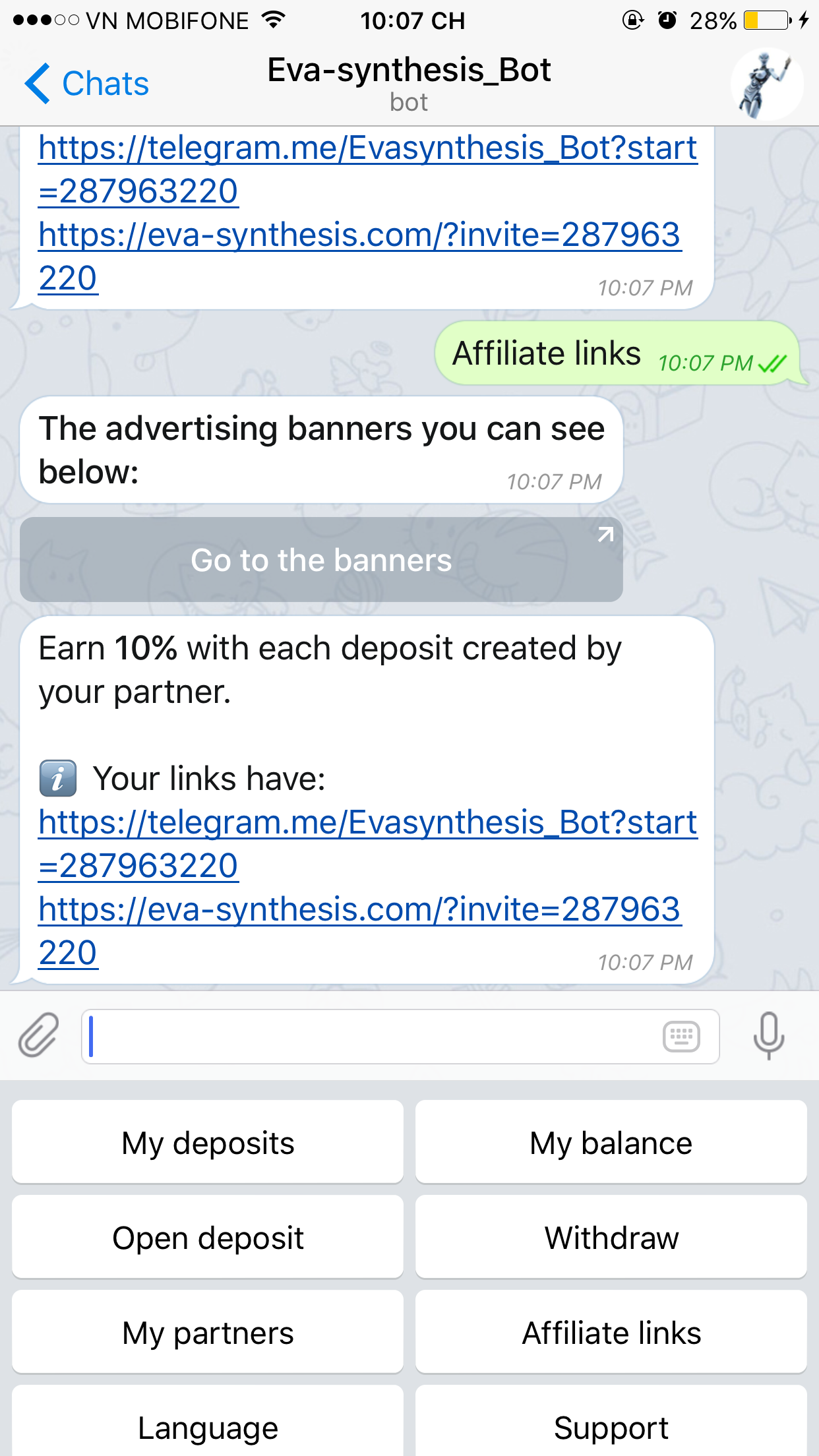Go back to Chats list
This screenshot has height=1456, width=819.
click(x=87, y=84)
